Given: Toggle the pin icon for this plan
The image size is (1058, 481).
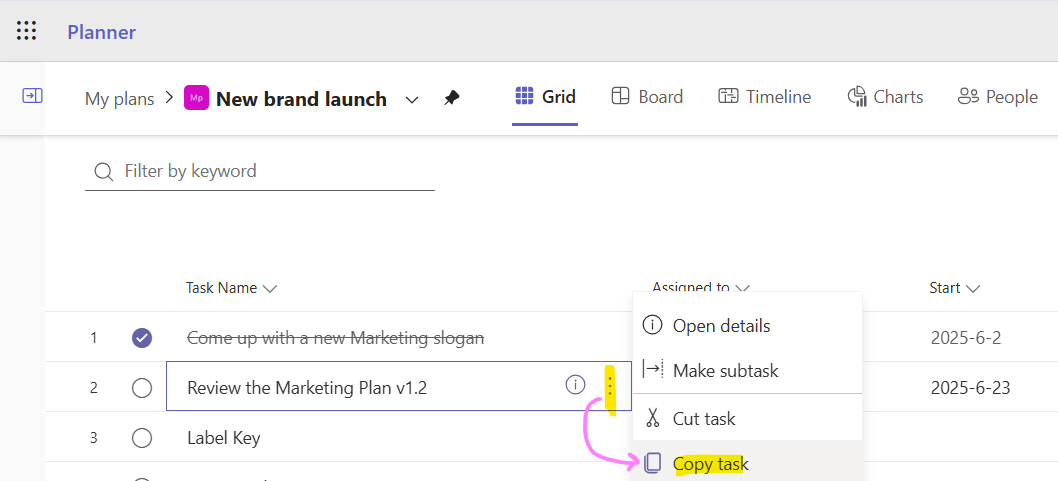Looking at the screenshot, I should (451, 98).
